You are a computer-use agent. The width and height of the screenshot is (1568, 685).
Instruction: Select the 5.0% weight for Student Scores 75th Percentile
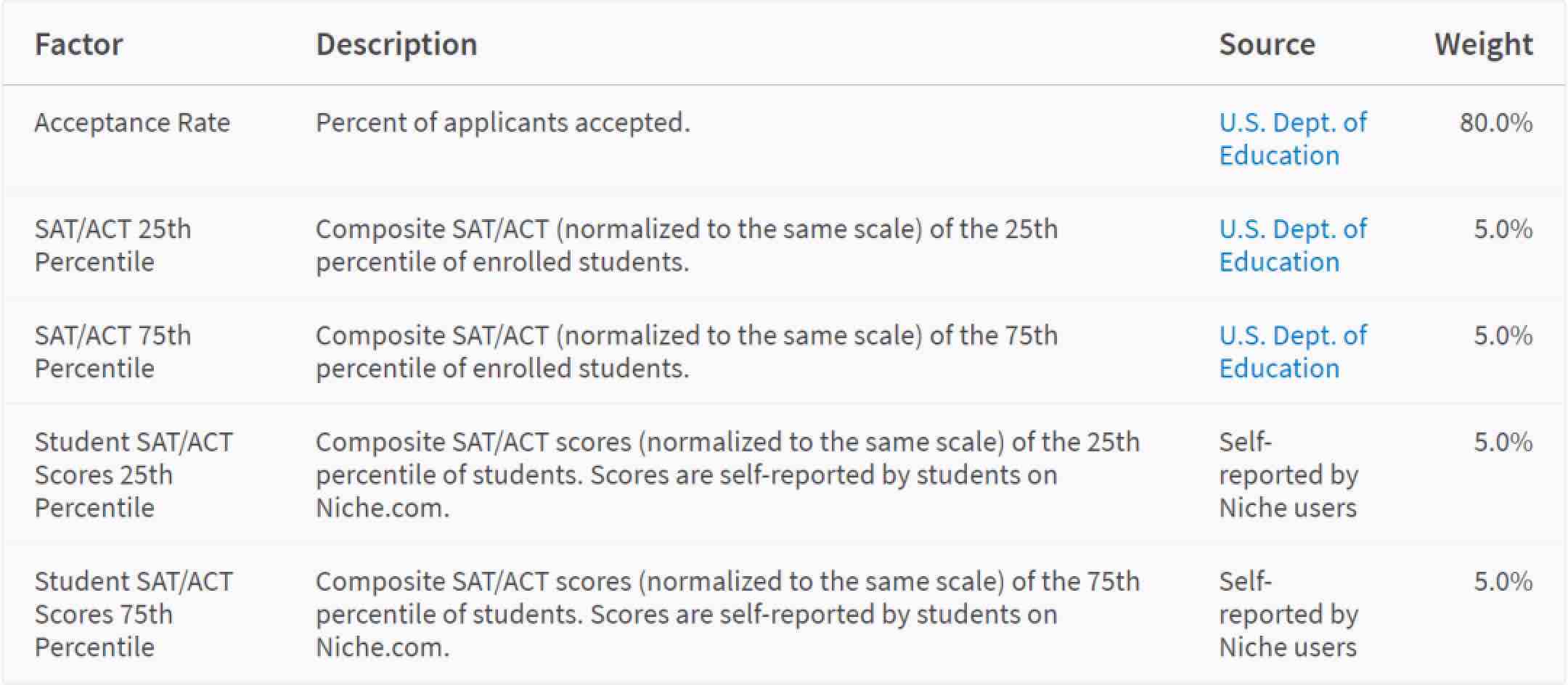(x=1502, y=581)
